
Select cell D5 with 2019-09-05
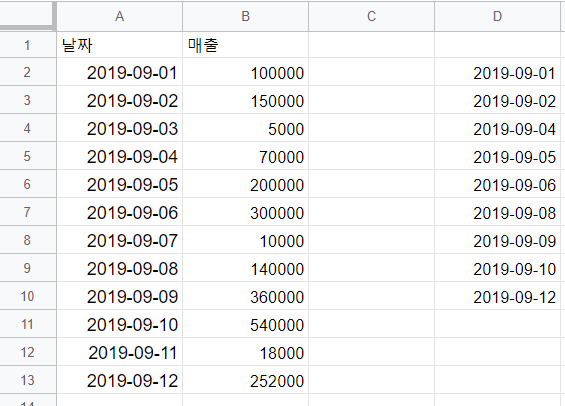click(x=497, y=156)
